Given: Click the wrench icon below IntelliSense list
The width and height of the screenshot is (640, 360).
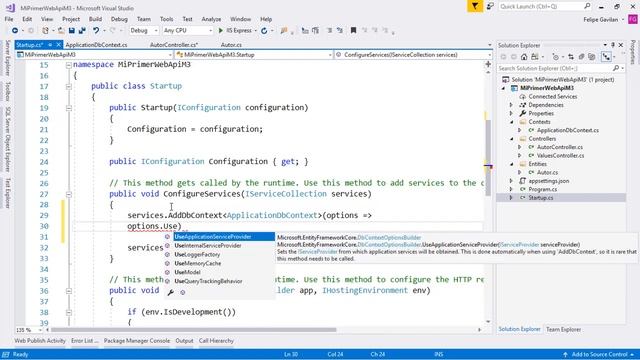Looking at the screenshot, I should [x=171, y=292].
